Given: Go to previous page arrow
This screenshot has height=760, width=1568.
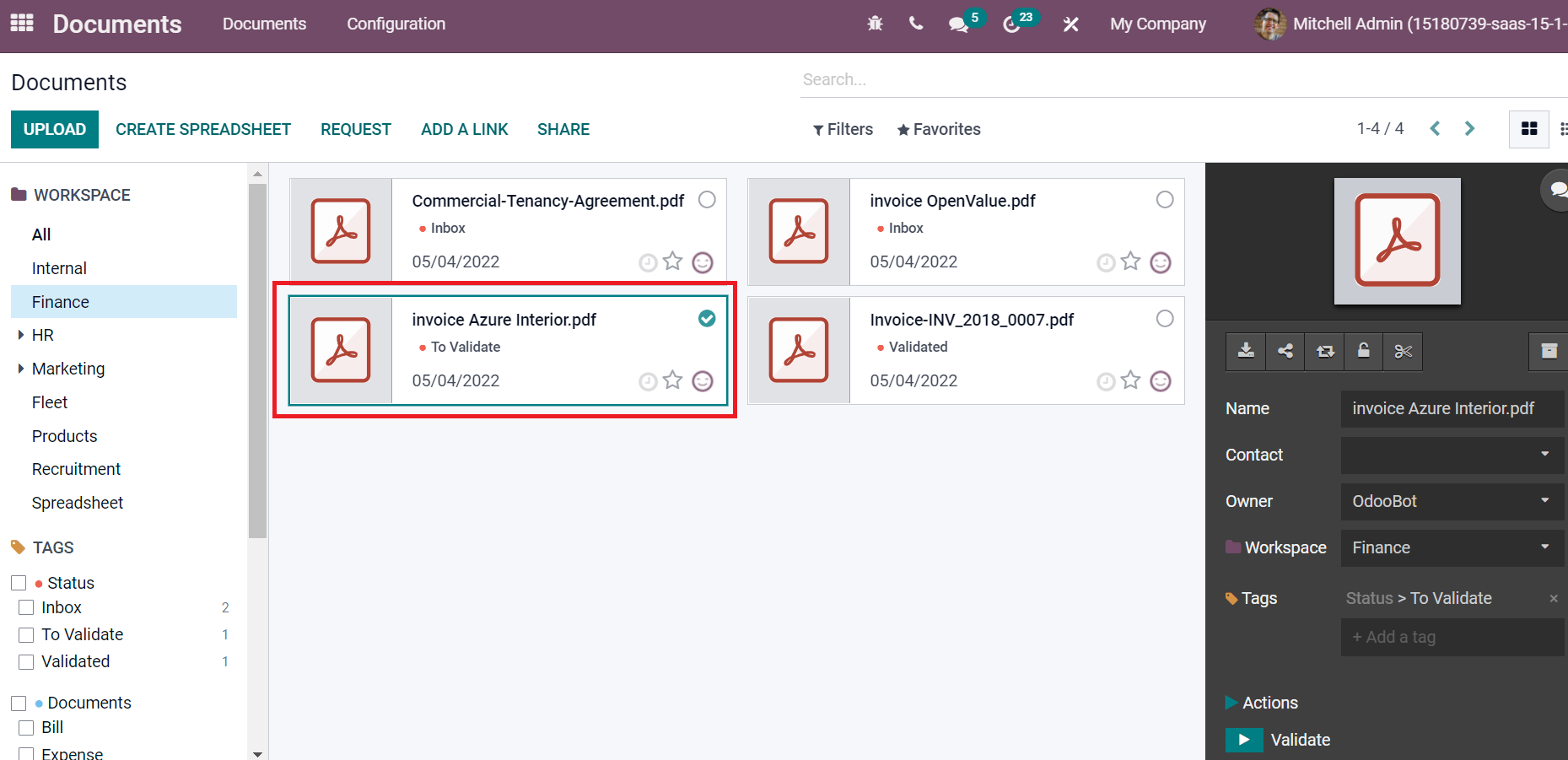Looking at the screenshot, I should pos(1435,128).
